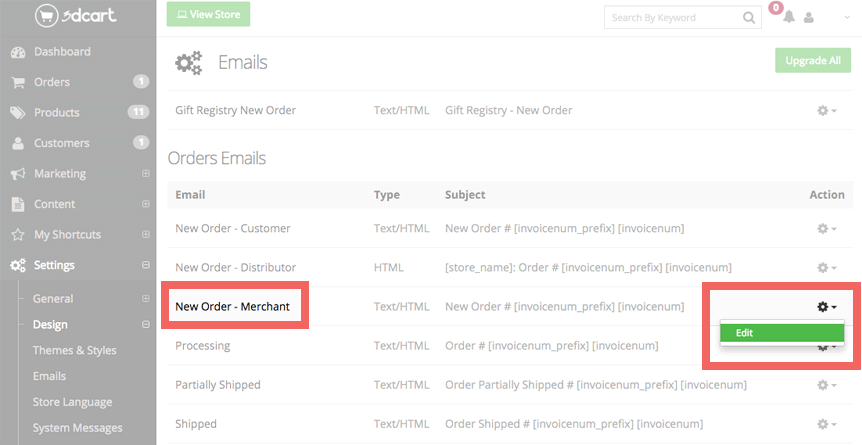862x445 pixels.
Task: Open Dashboard in the sidebar
Action: (x=62, y=52)
